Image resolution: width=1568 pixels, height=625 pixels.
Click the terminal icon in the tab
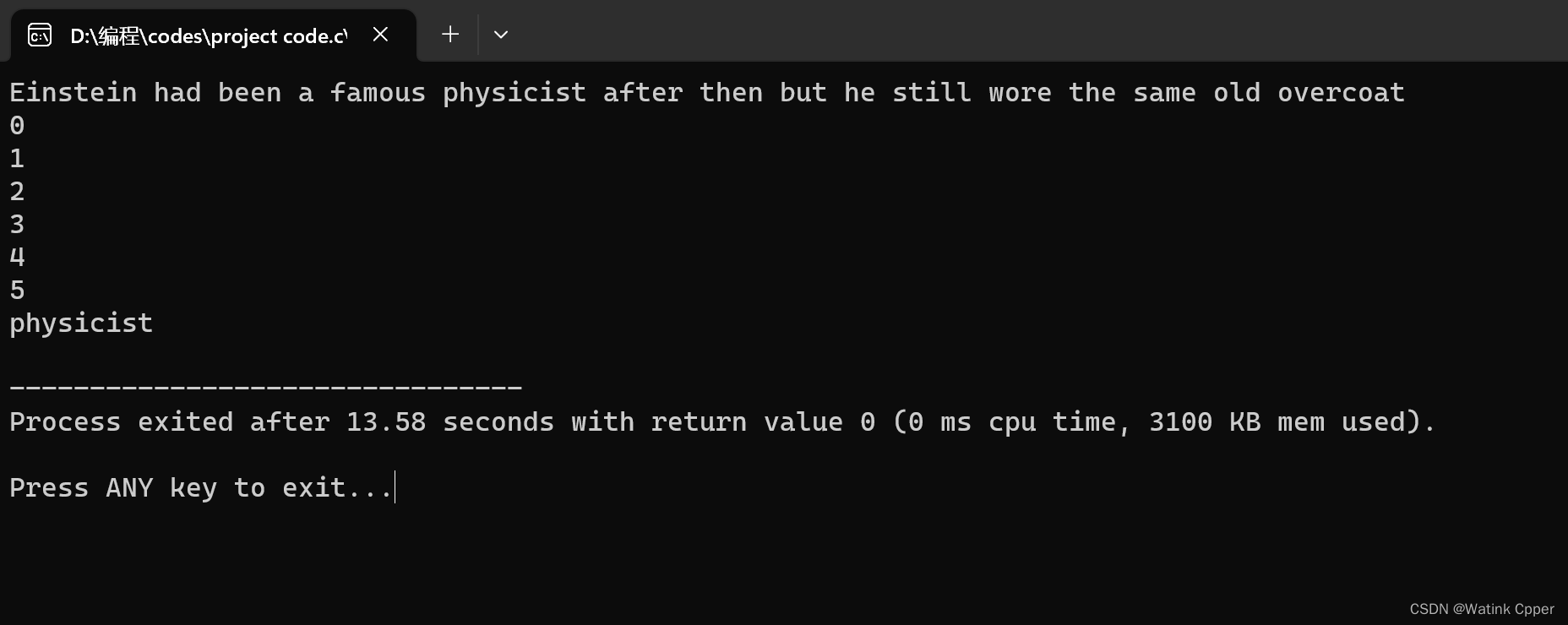40,35
